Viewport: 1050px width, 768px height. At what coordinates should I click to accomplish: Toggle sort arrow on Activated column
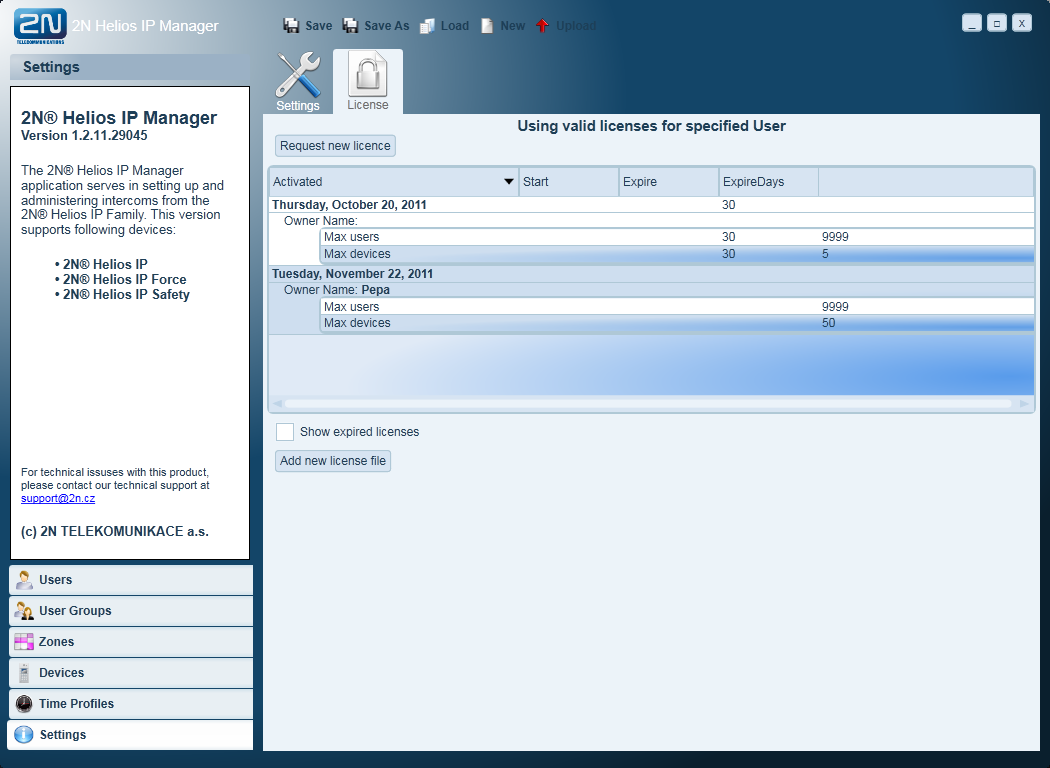pyautogui.click(x=508, y=181)
